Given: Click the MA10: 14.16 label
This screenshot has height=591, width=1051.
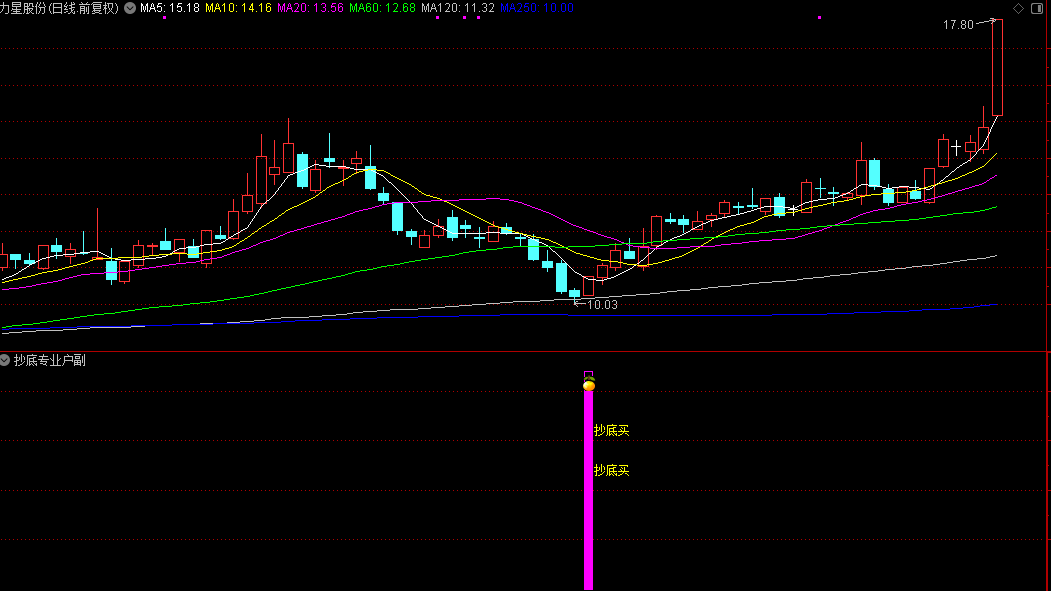Looking at the screenshot, I should tap(238, 8).
